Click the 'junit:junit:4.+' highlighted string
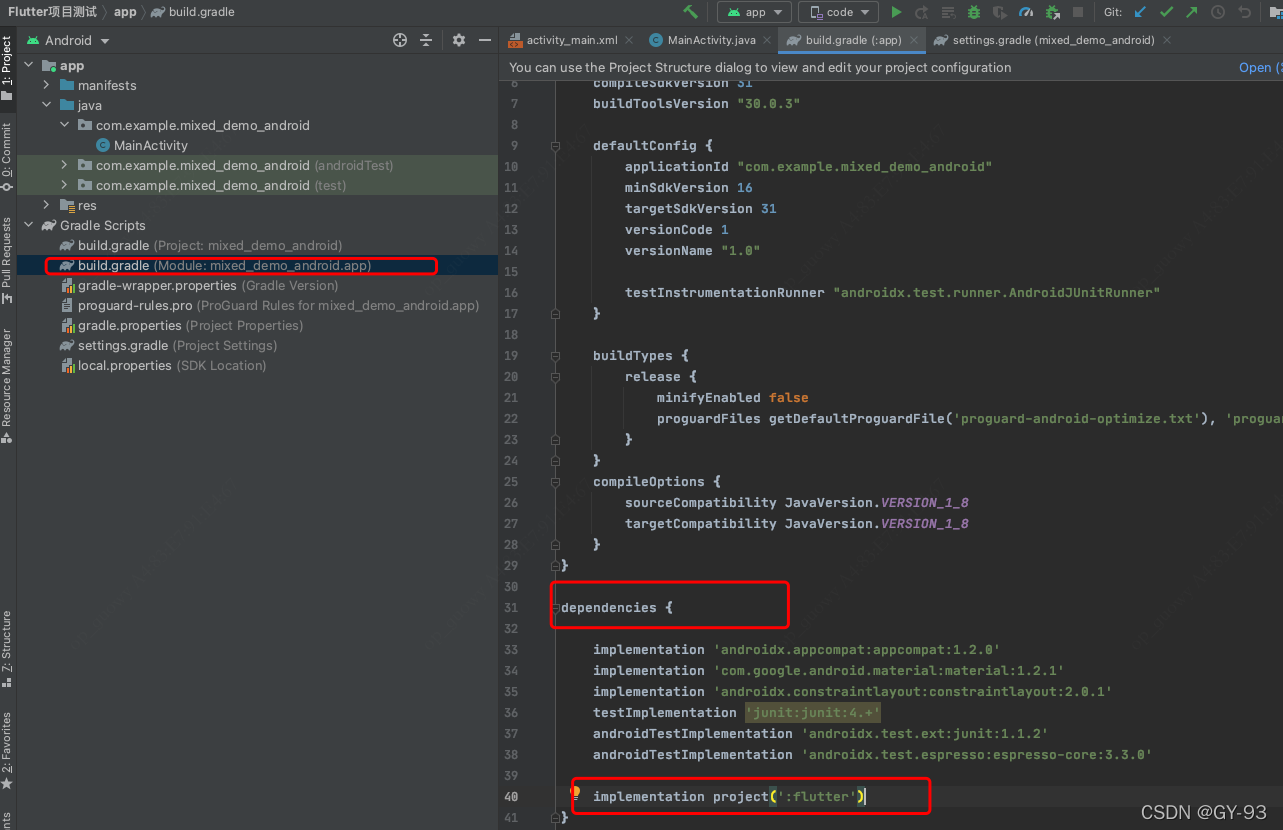Screen dimensions: 1283x830 812,712
